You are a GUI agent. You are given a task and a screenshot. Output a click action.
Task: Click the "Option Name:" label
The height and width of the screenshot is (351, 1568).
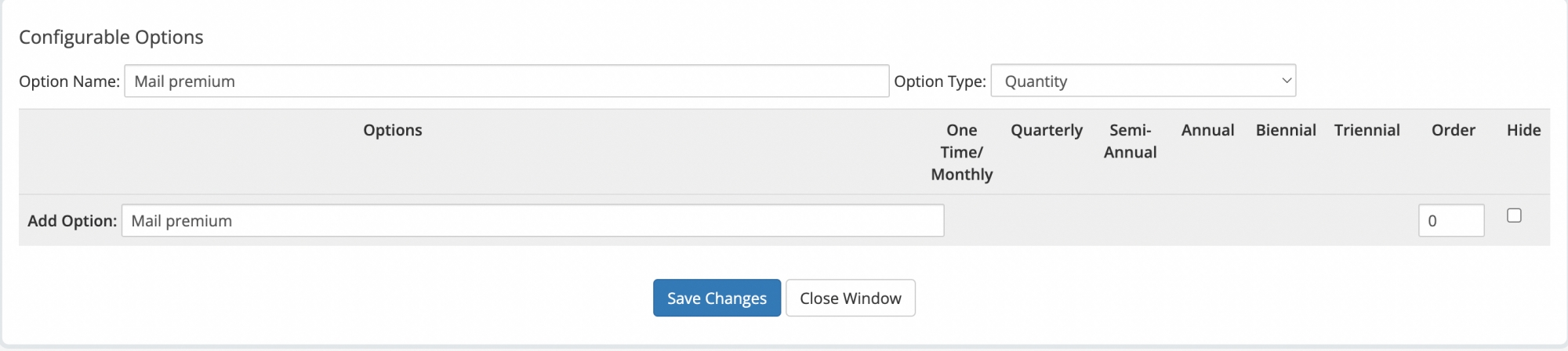pyautogui.click(x=69, y=81)
